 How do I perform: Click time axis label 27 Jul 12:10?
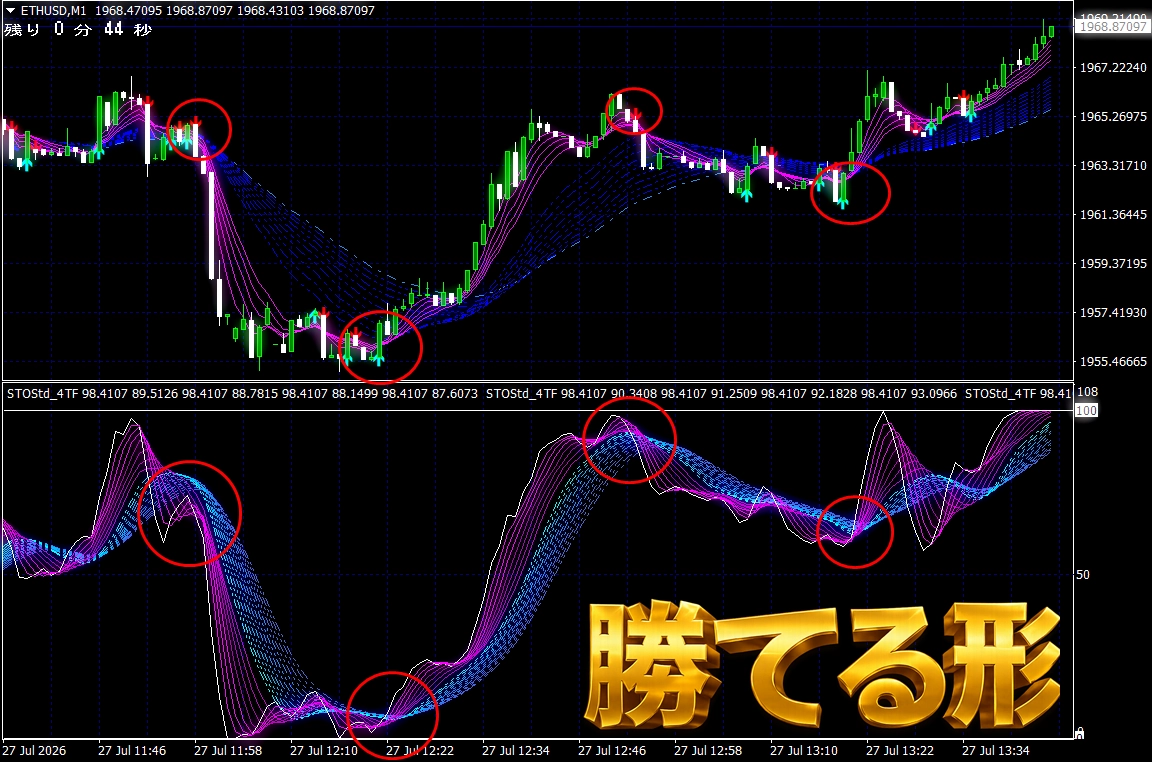pos(324,751)
